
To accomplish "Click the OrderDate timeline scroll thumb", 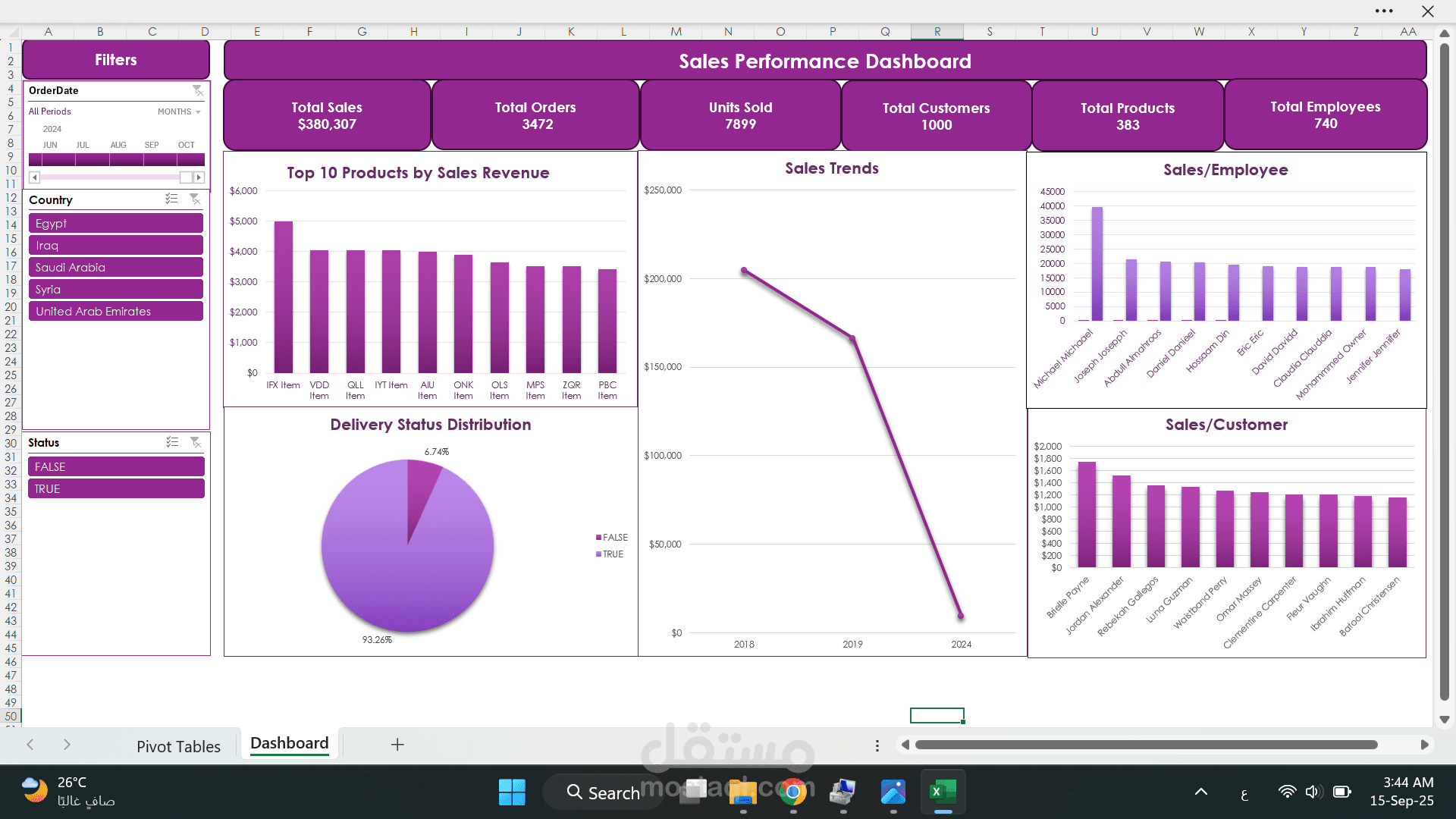I will click(186, 177).
